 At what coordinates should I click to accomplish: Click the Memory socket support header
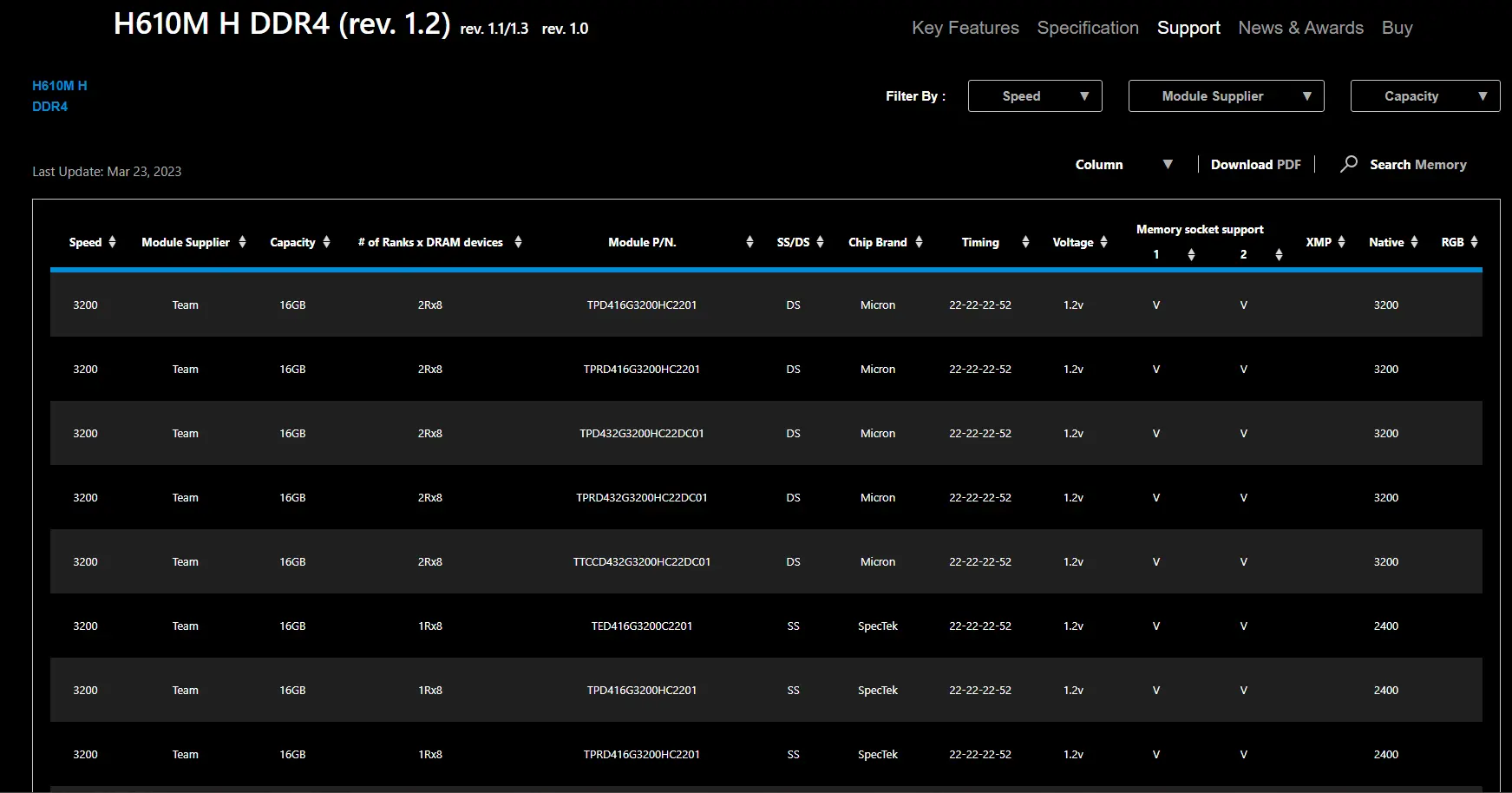coord(1200,229)
